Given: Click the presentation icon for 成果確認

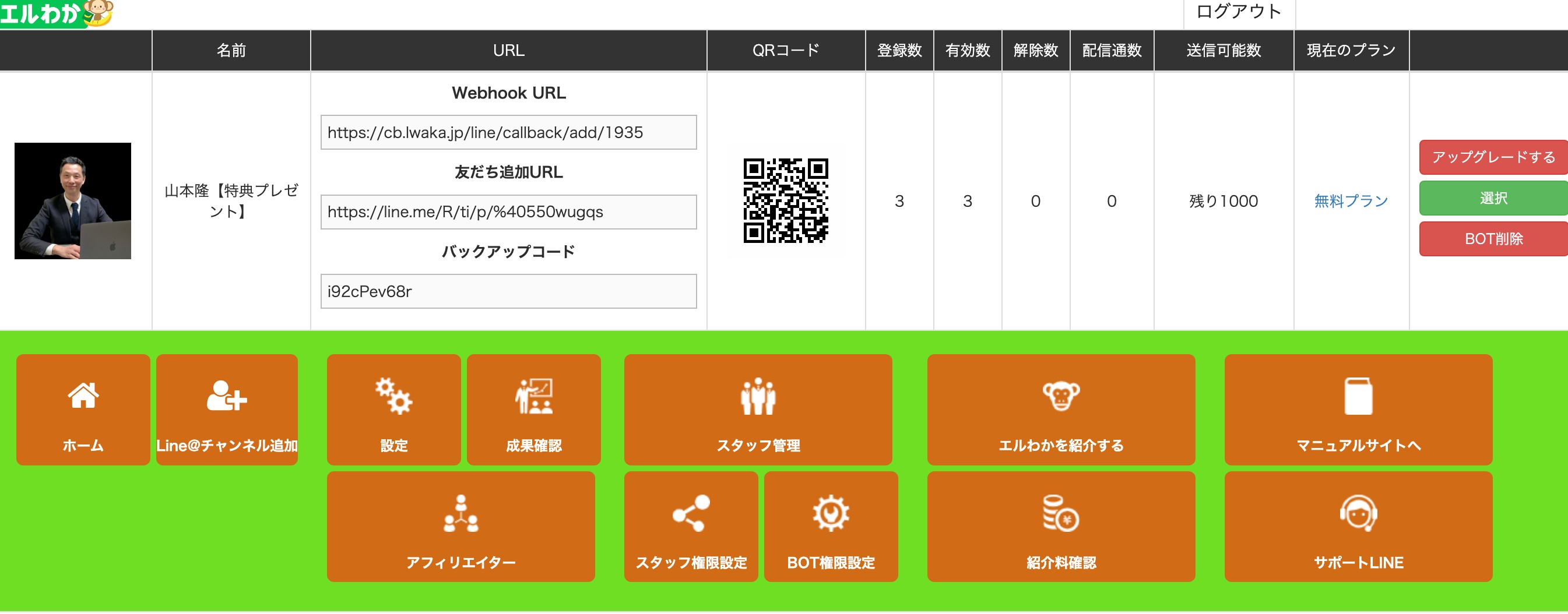Looking at the screenshot, I should (533, 396).
